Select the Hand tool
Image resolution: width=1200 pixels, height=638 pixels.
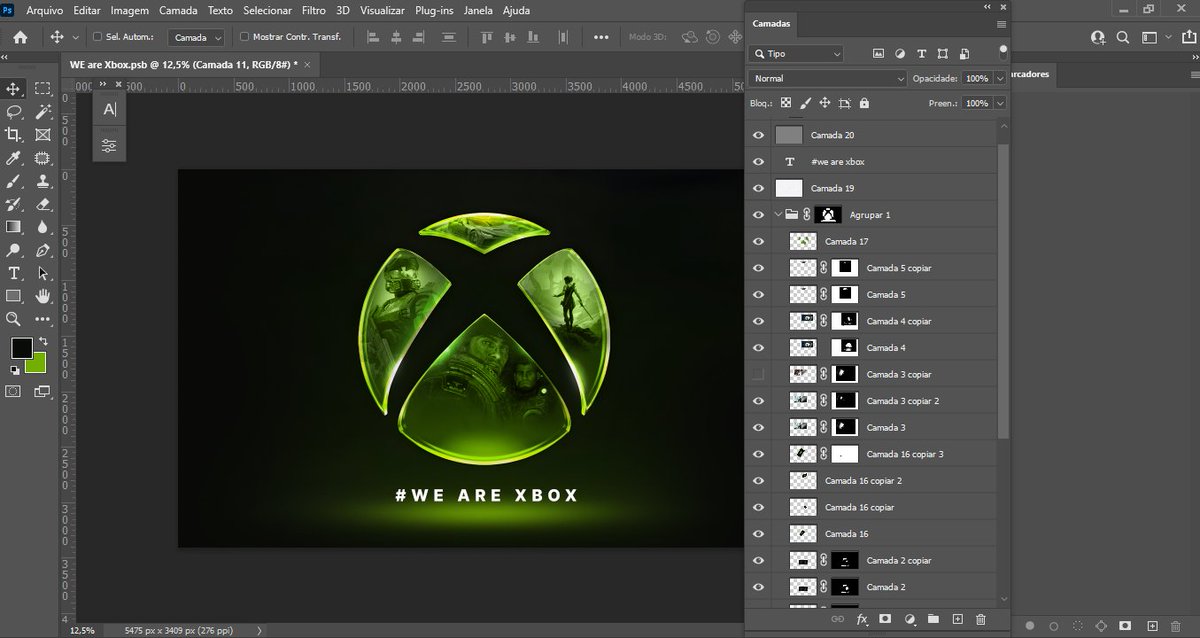pyautogui.click(x=43, y=296)
